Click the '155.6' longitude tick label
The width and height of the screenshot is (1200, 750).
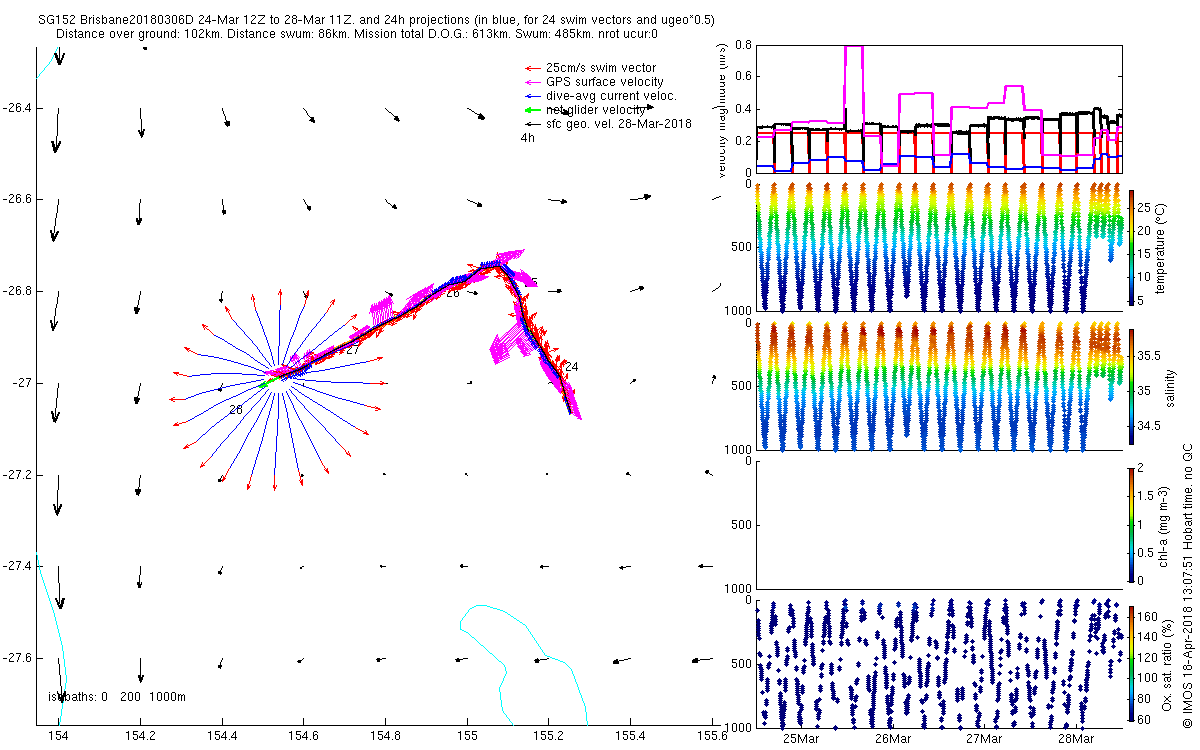click(711, 737)
